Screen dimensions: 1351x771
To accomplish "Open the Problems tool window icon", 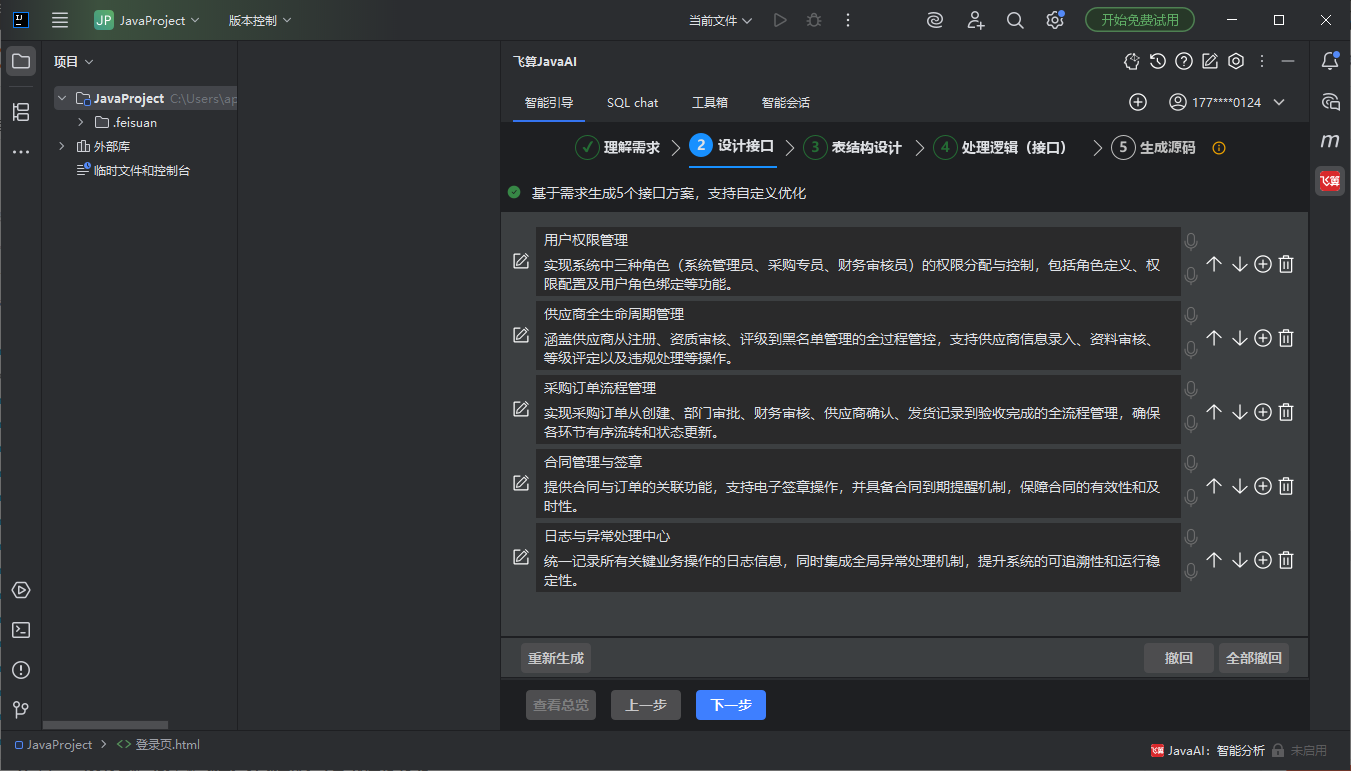I will (21, 670).
